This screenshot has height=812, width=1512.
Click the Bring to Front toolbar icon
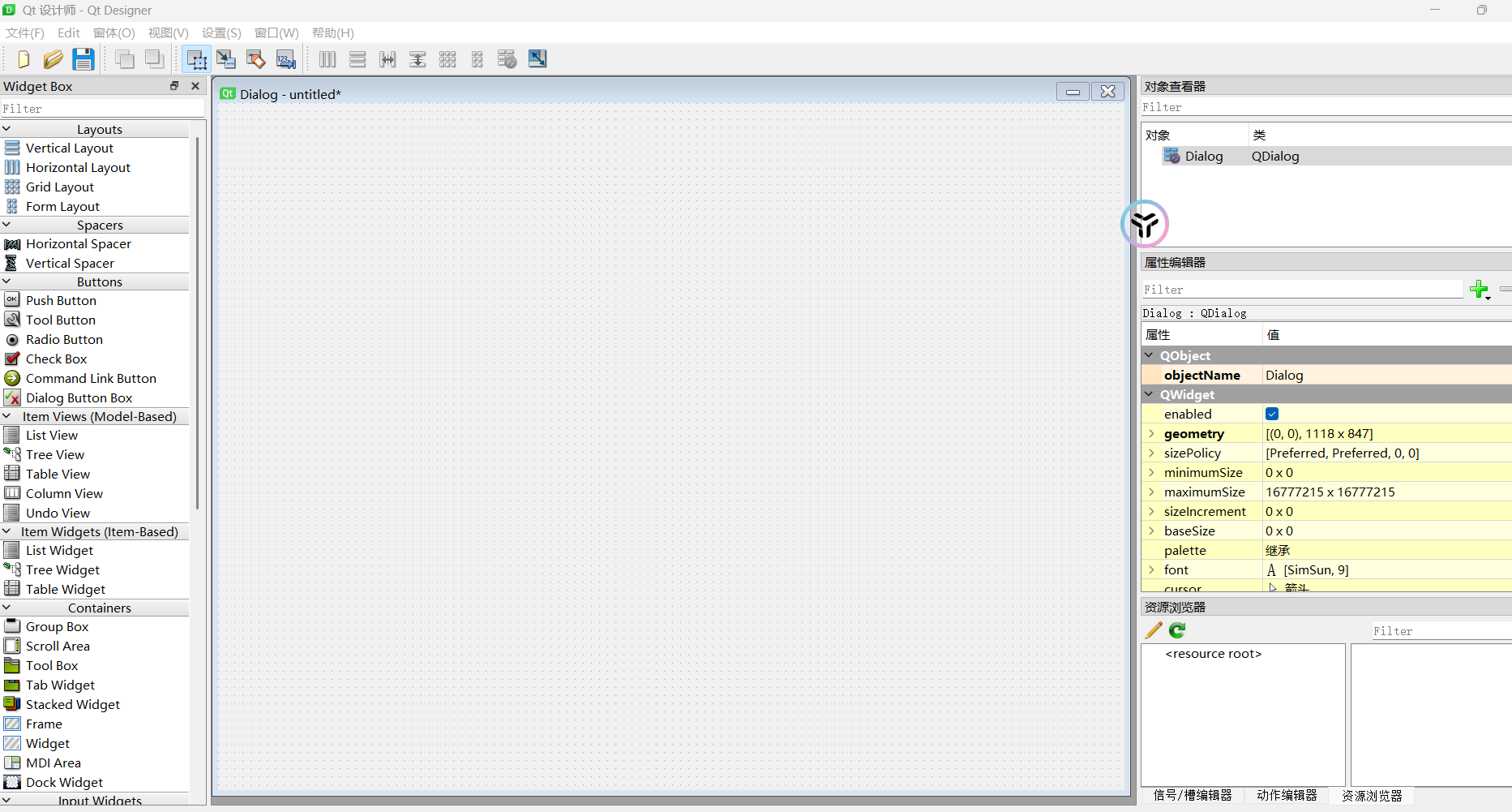tap(154, 59)
